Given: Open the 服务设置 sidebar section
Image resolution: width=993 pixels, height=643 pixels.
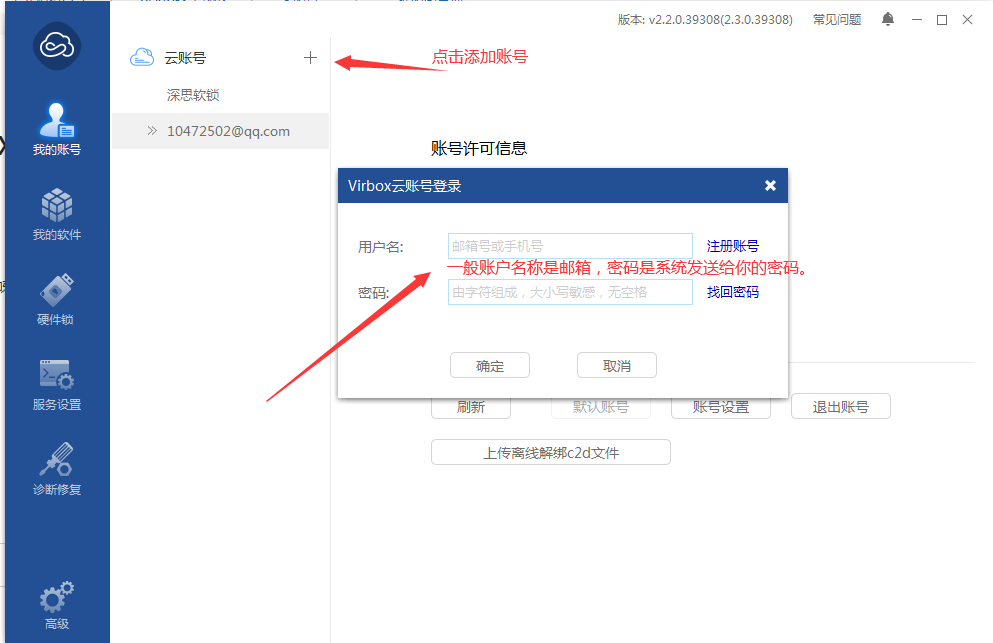Looking at the screenshot, I should point(57,384).
